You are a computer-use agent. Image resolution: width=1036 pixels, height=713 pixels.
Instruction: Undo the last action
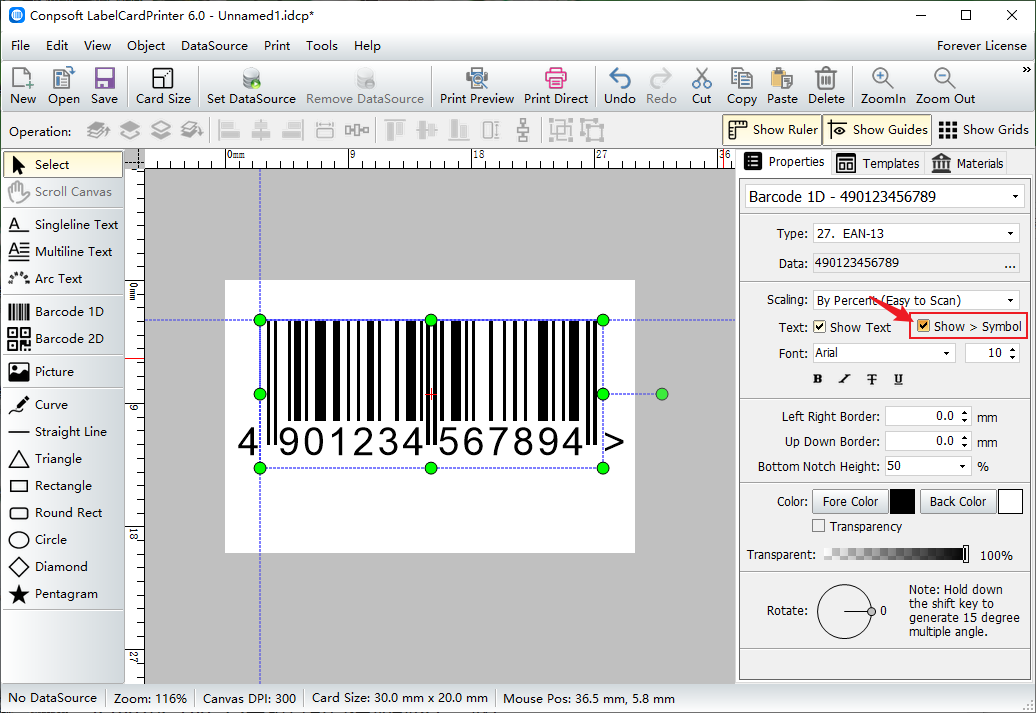point(620,86)
